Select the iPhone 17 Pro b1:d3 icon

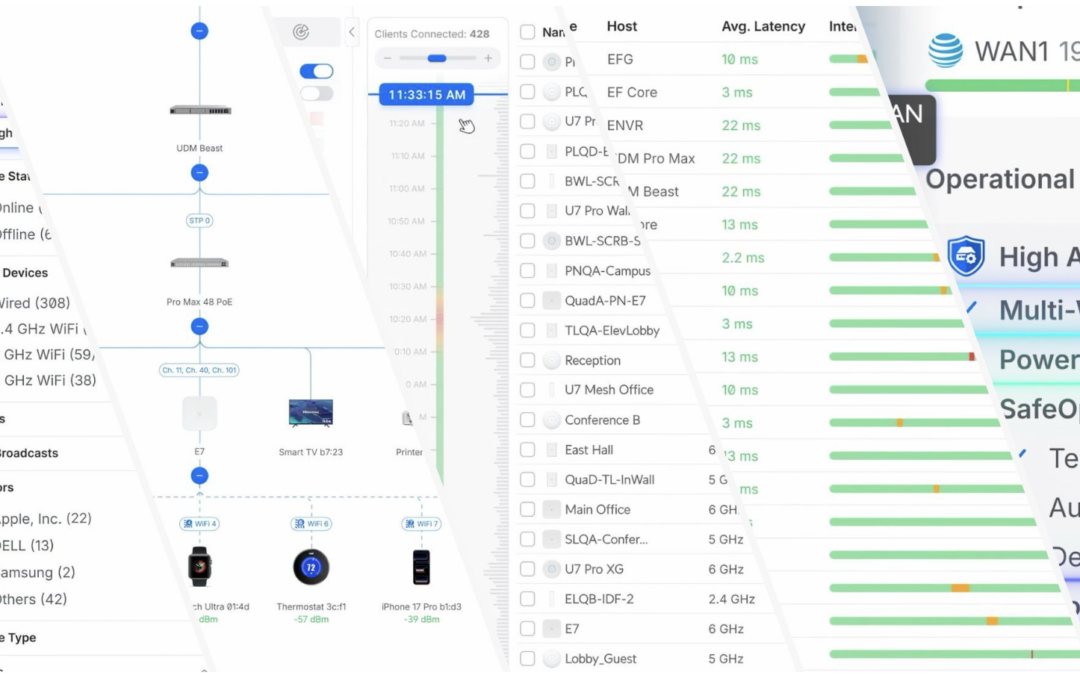click(x=422, y=567)
